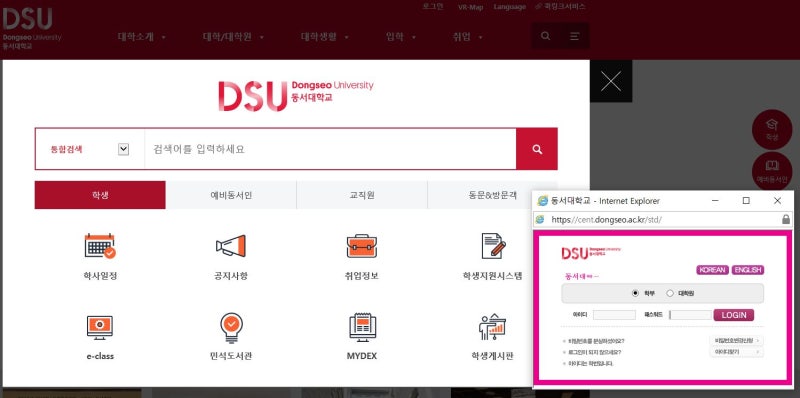Open the 학사일정 calendar icon
This screenshot has height=398, width=800.
coord(100,246)
